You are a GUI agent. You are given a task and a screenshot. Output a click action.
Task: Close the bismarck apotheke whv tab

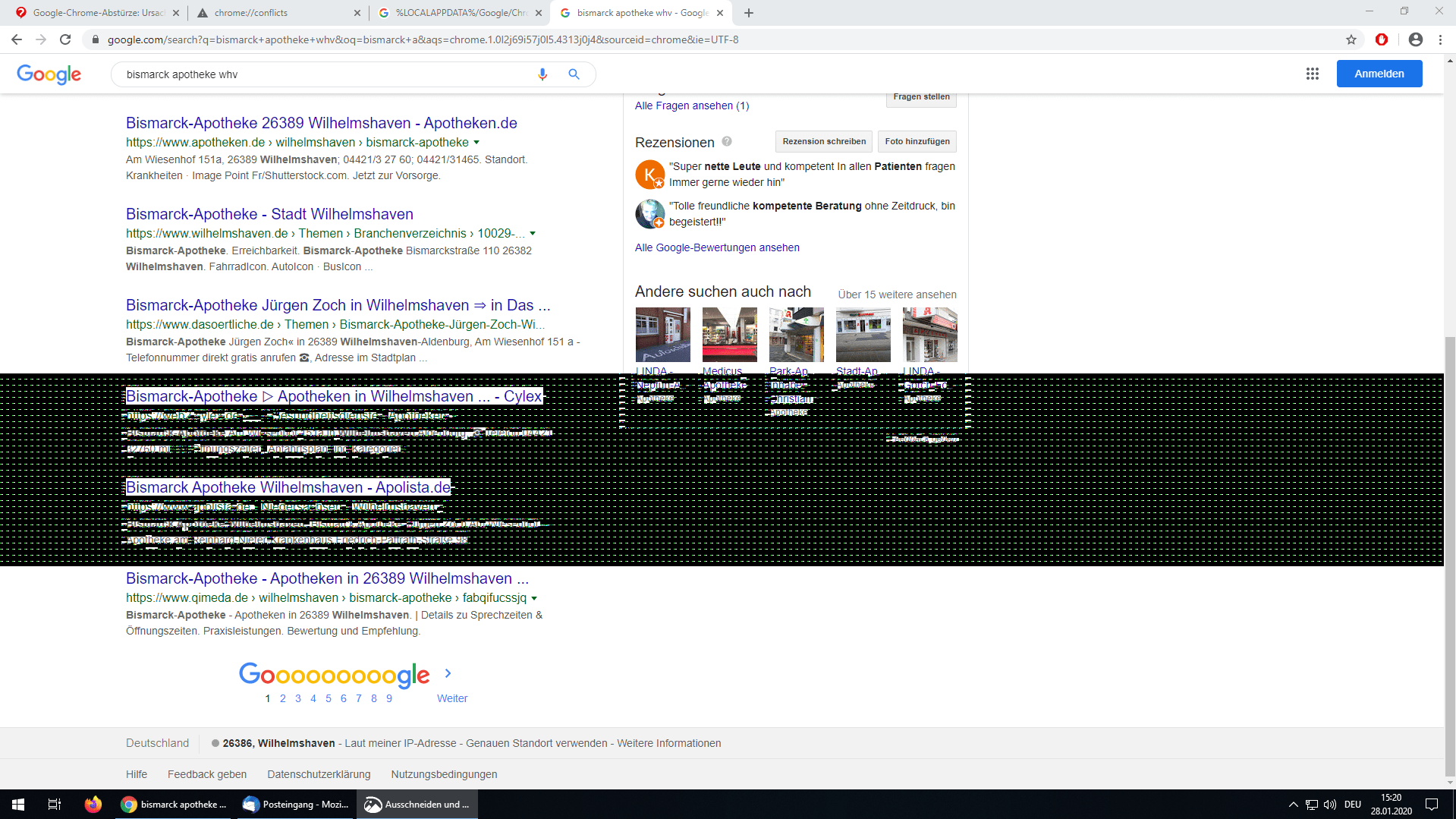(x=720, y=13)
